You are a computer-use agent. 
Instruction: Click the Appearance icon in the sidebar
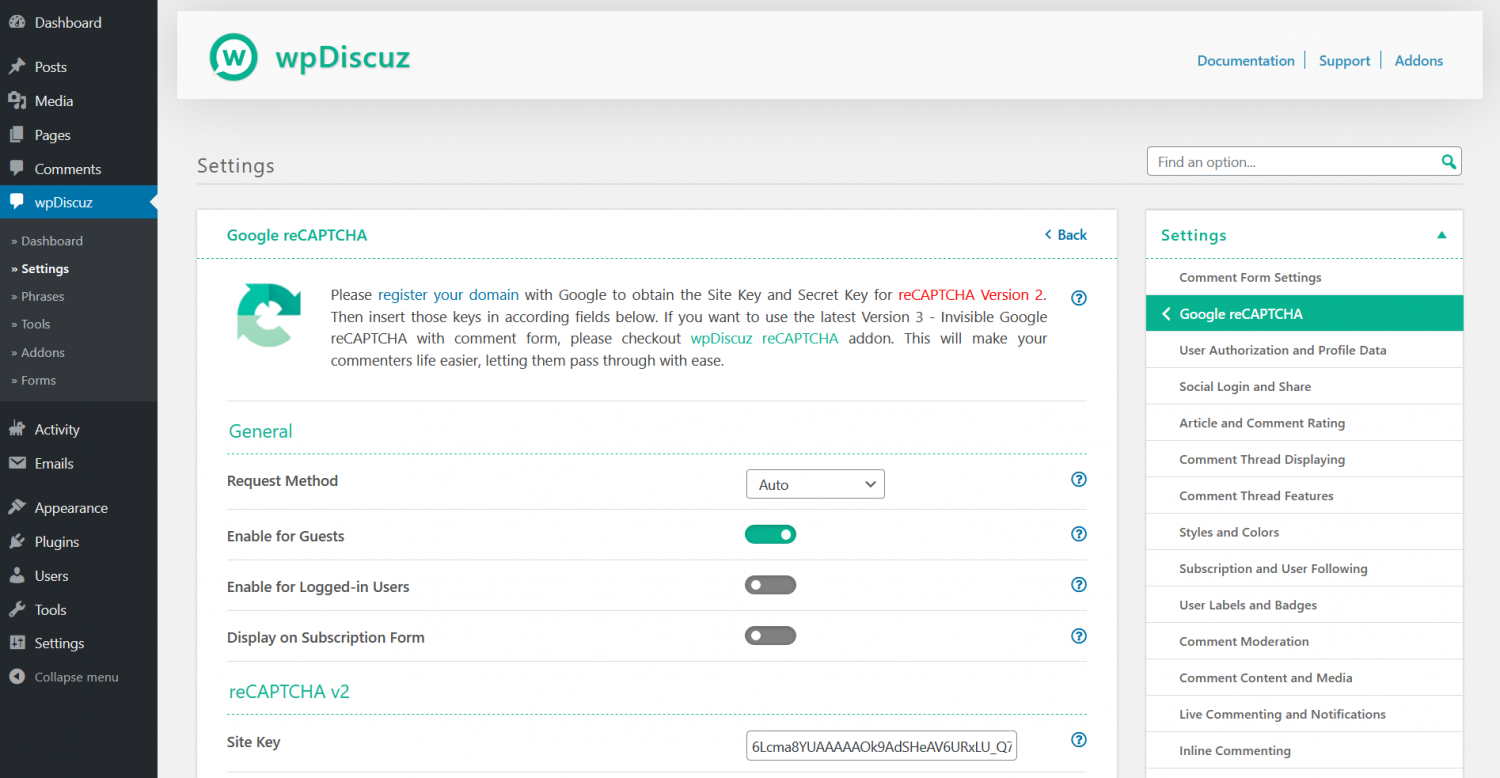point(22,507)
